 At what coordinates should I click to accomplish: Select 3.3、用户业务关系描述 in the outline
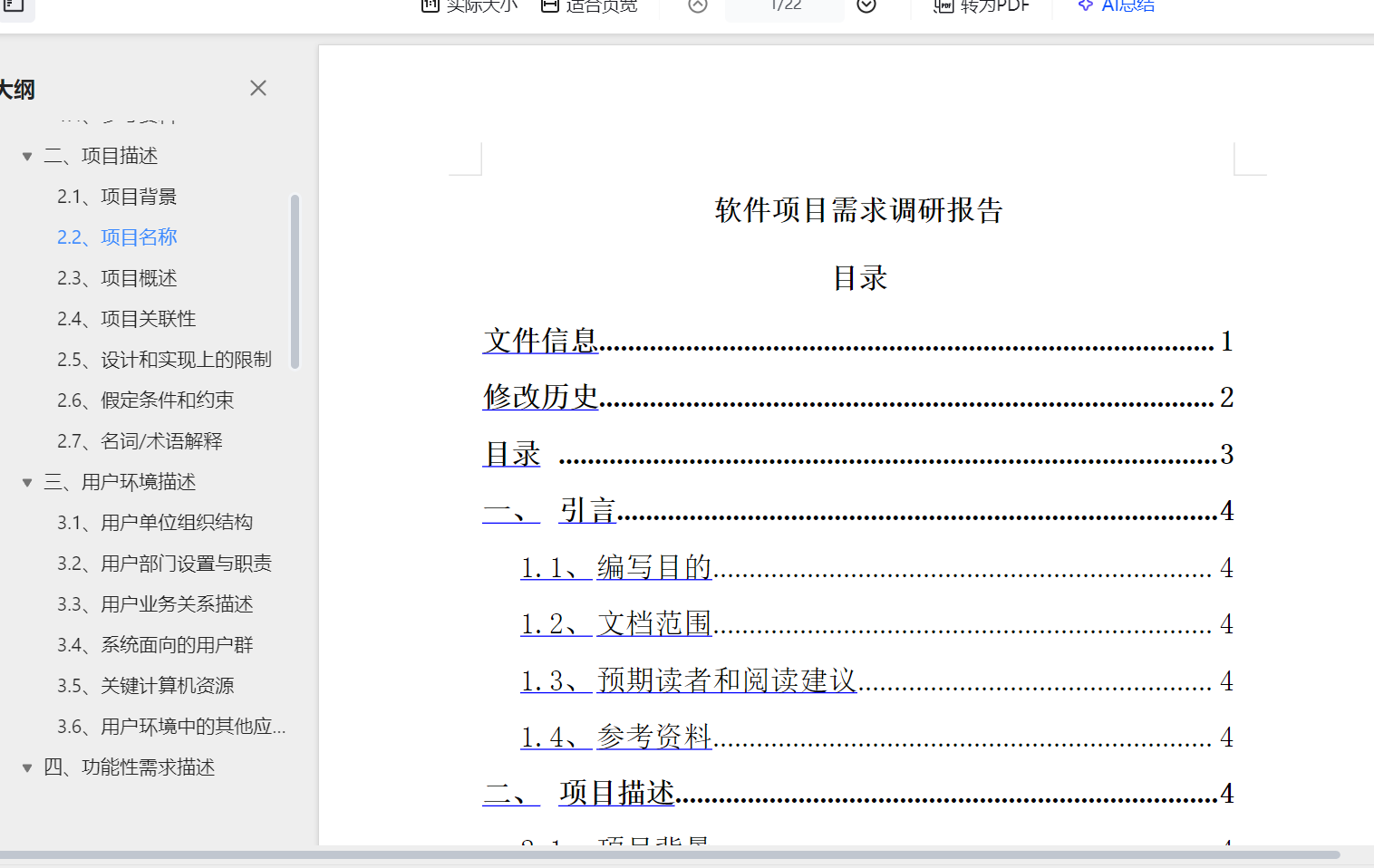pos(155,604)
